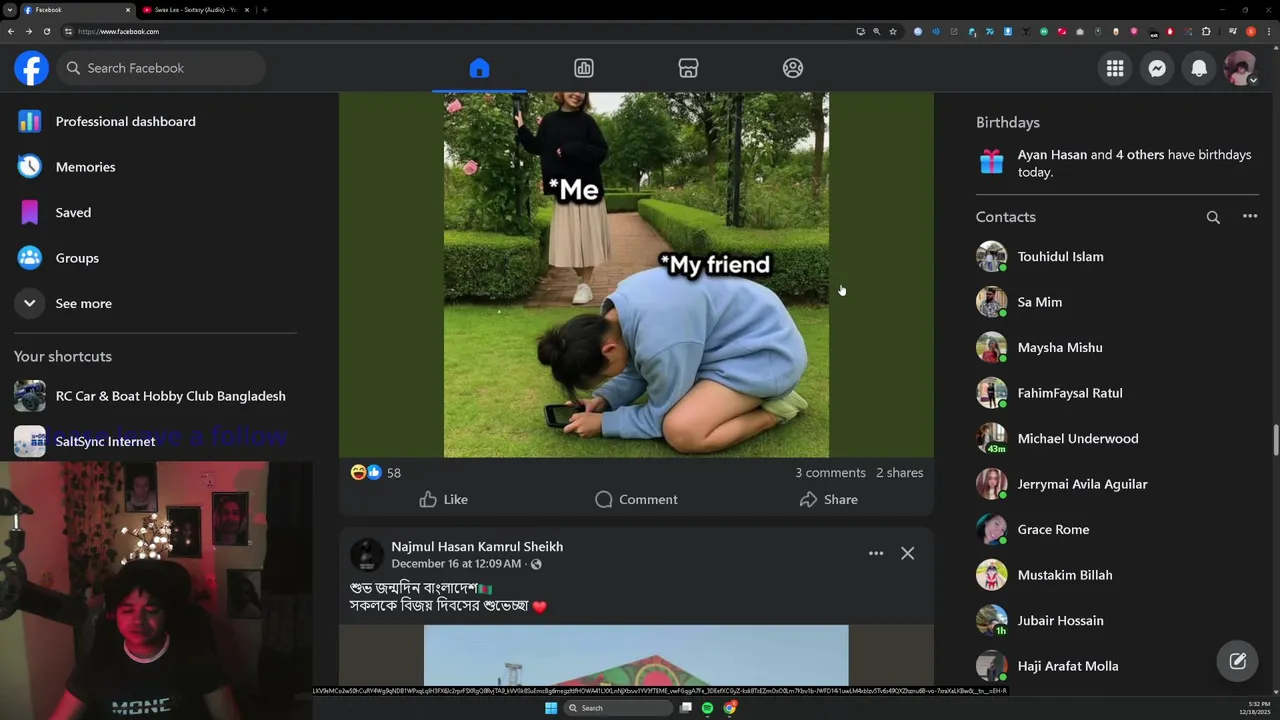Open a new browser tab
The image size is (1280, 720).
coord(264,10)
